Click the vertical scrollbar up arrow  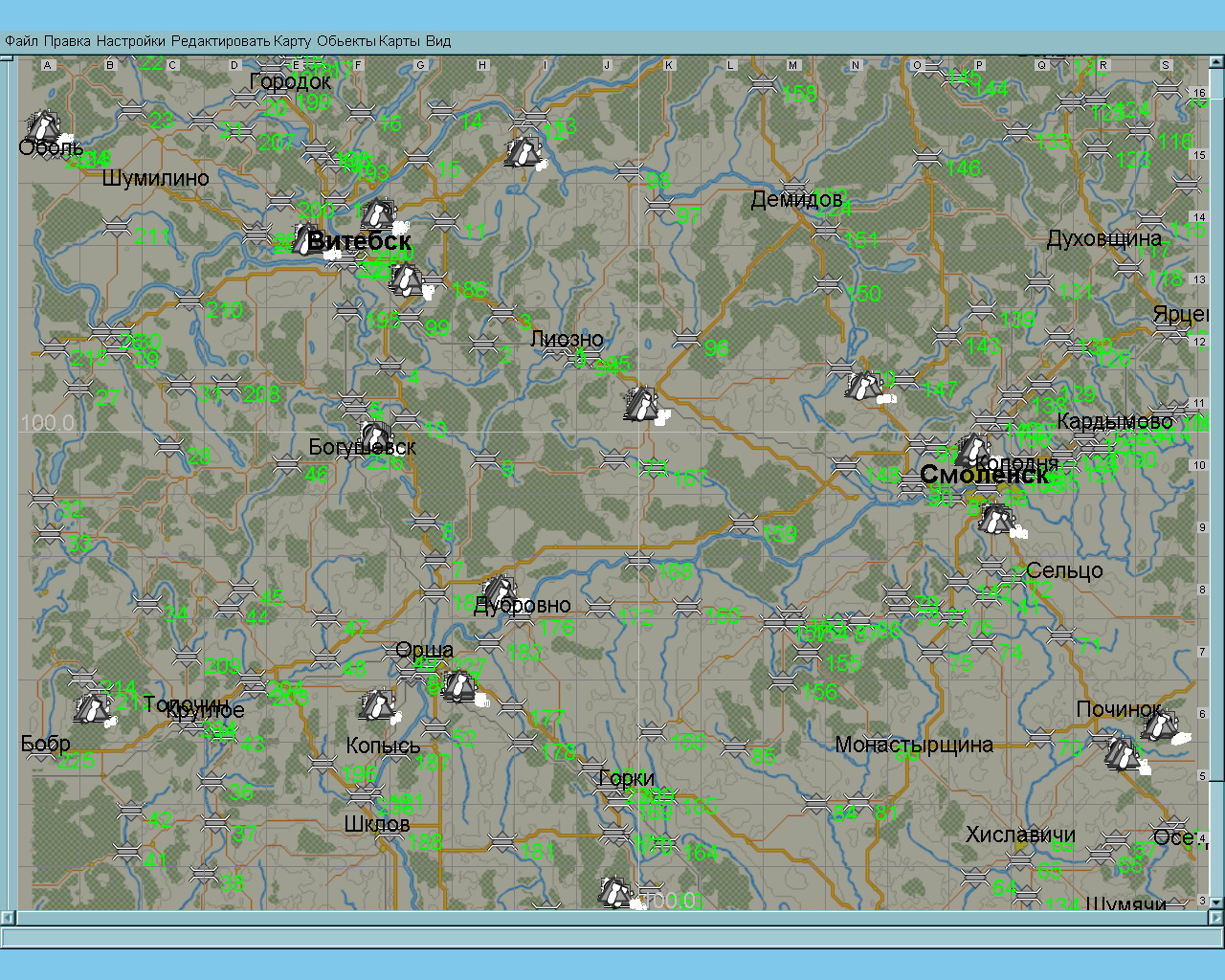coord(1217,60)
